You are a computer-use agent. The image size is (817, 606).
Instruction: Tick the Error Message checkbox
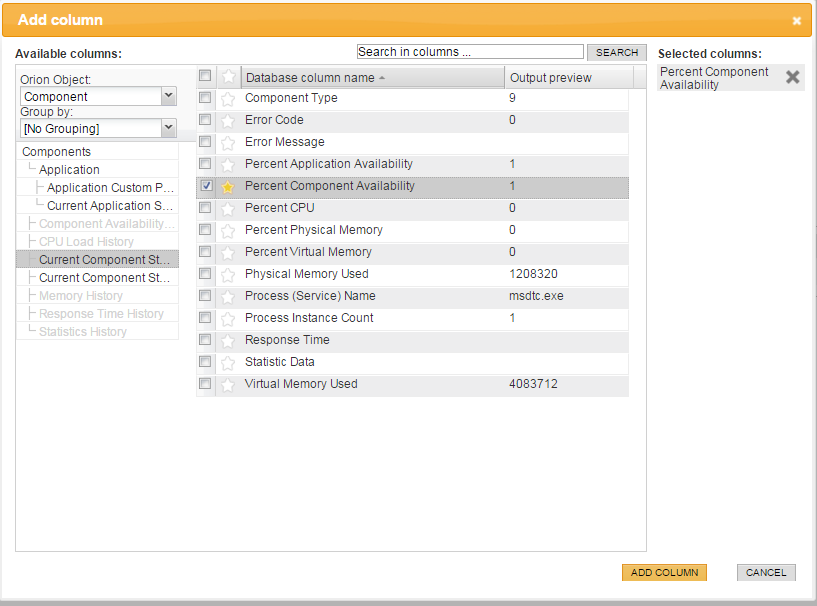(205, 141)
